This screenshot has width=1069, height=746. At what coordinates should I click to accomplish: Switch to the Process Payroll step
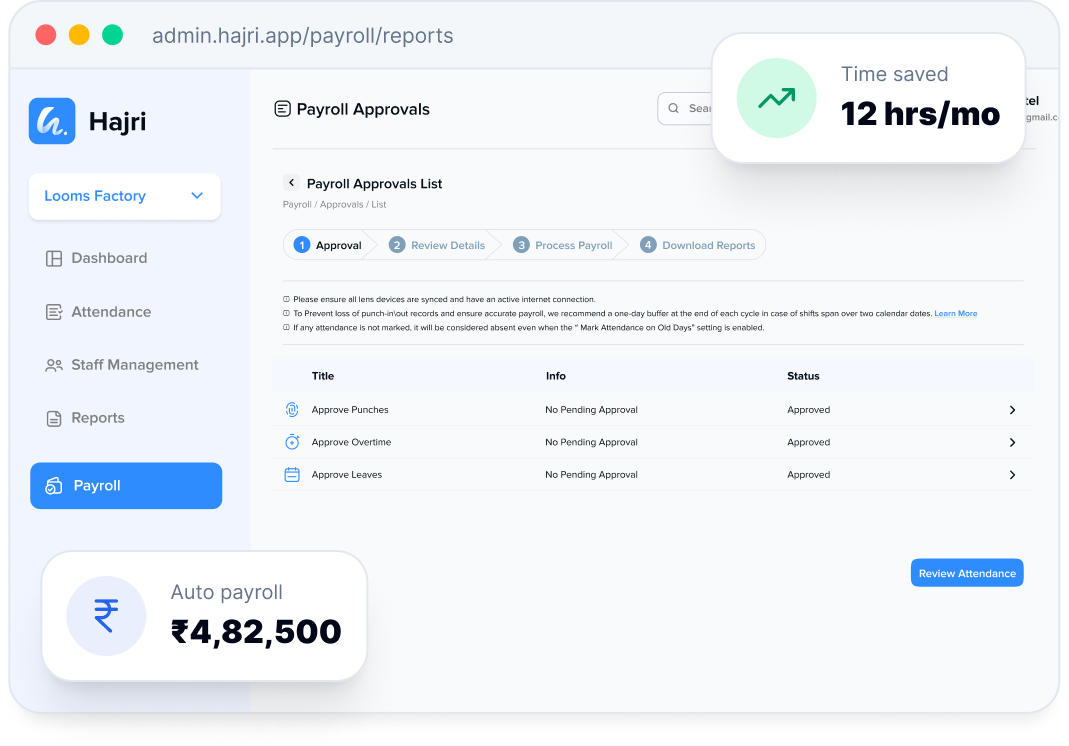[562, 245]
